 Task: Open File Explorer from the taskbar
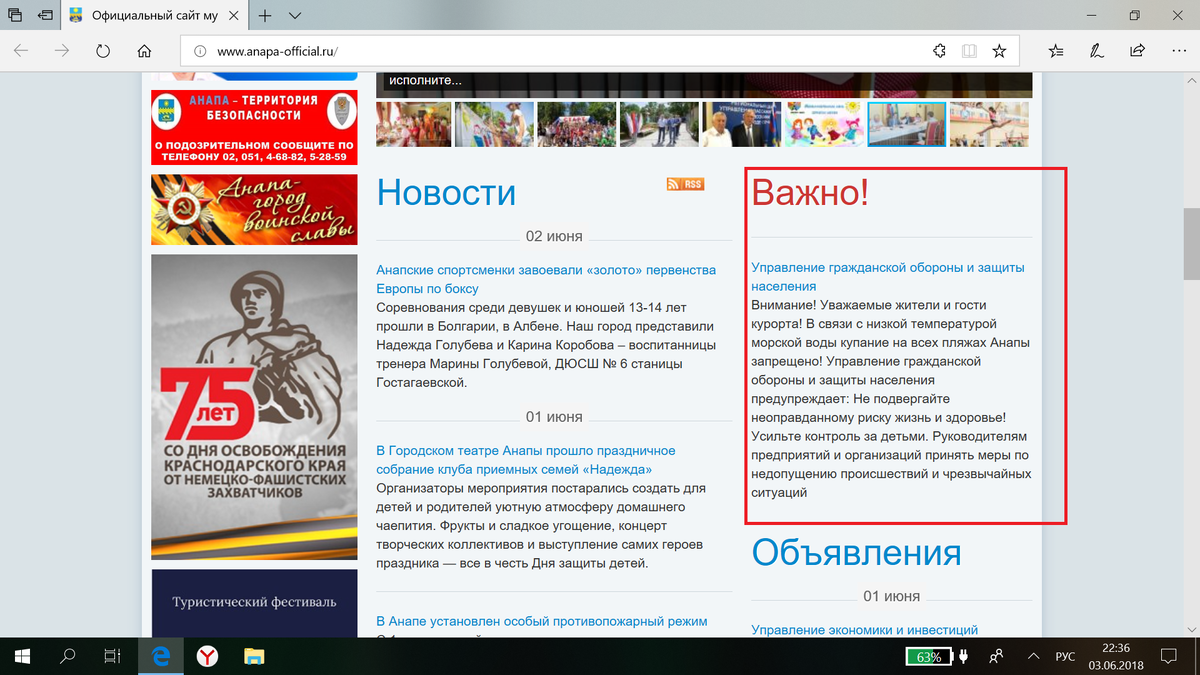coord(254,656)
